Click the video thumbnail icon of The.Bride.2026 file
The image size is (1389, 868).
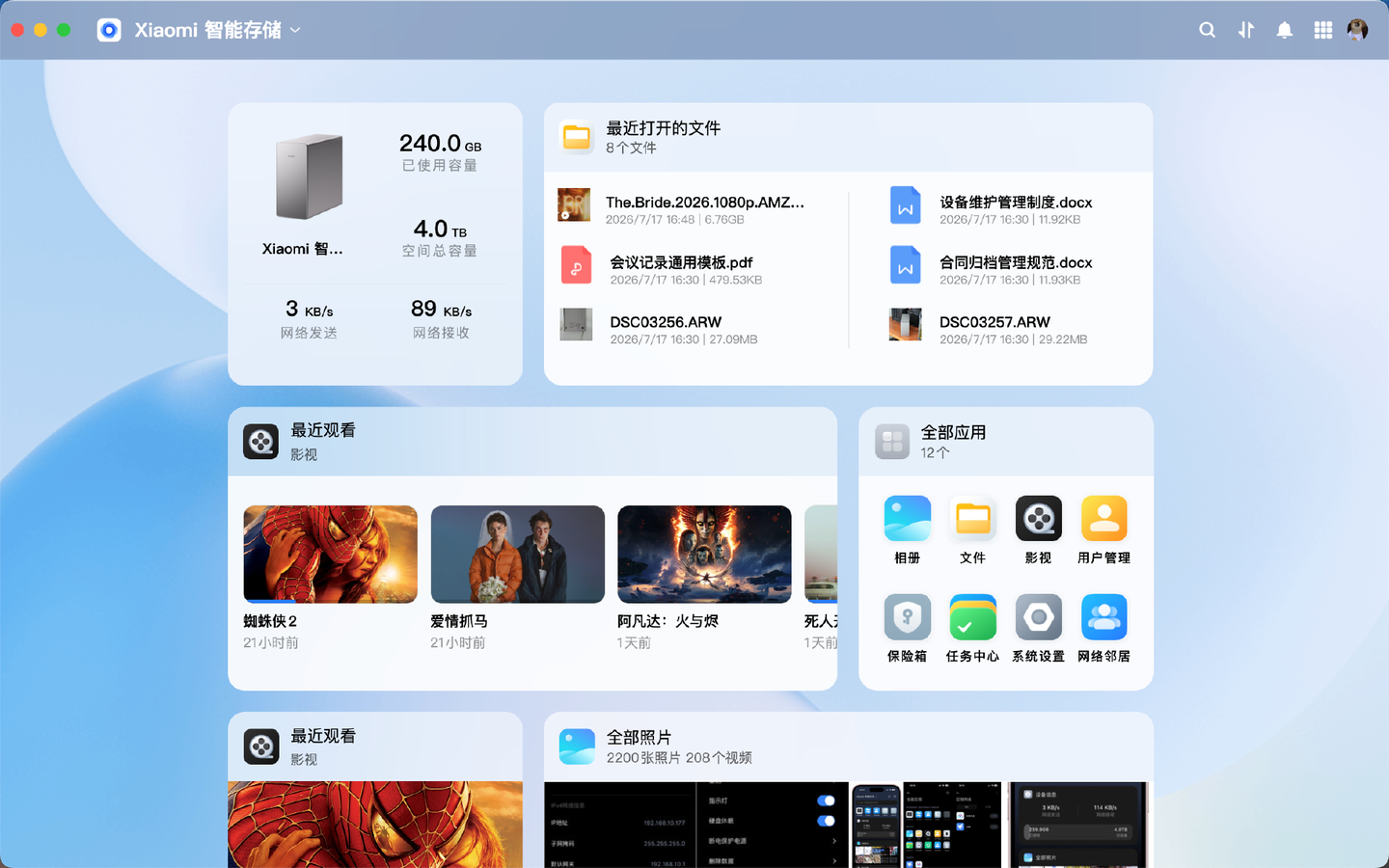(x=574, y=205)
